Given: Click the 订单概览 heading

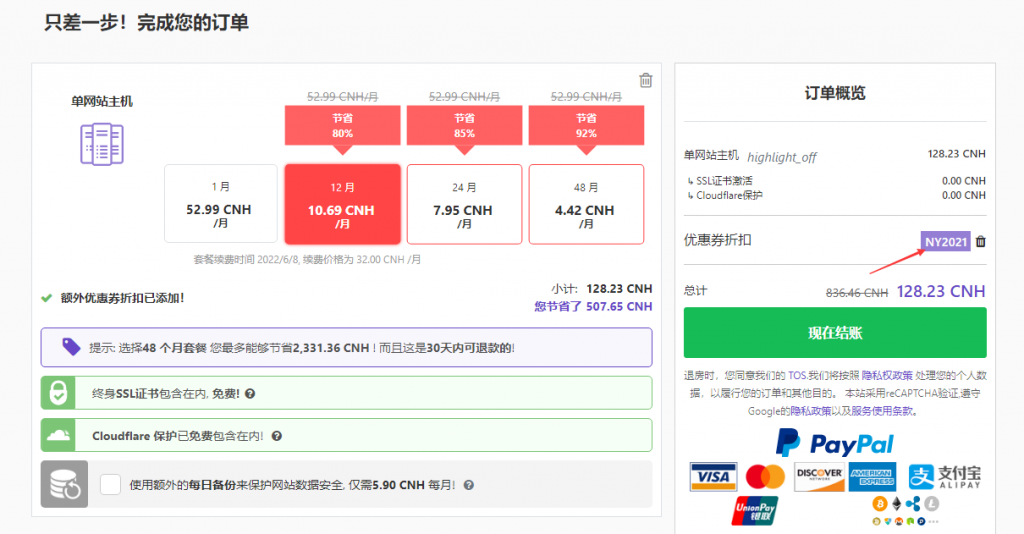Looking at the screenshot, I should coord(835,93).
